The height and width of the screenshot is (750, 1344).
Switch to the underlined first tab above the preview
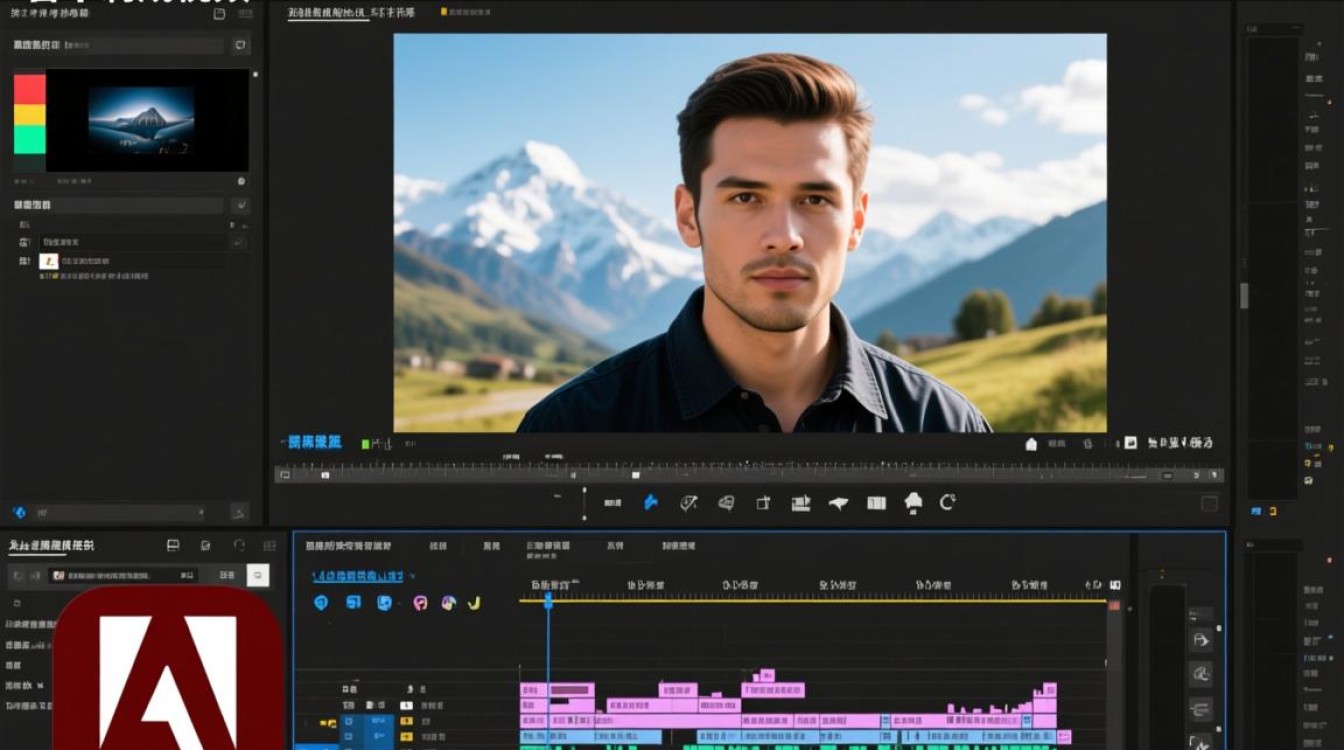pos(328,13)
